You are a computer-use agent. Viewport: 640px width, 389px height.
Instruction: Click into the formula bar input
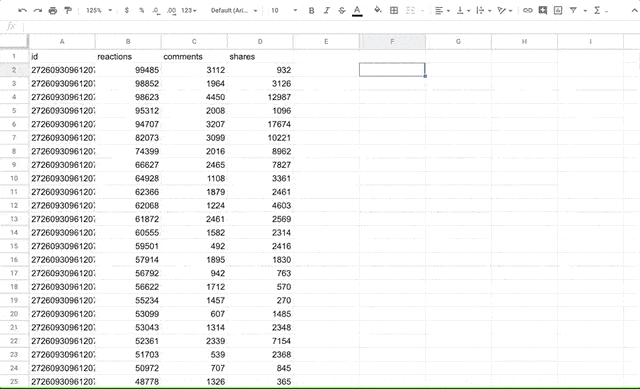(331, 27)
